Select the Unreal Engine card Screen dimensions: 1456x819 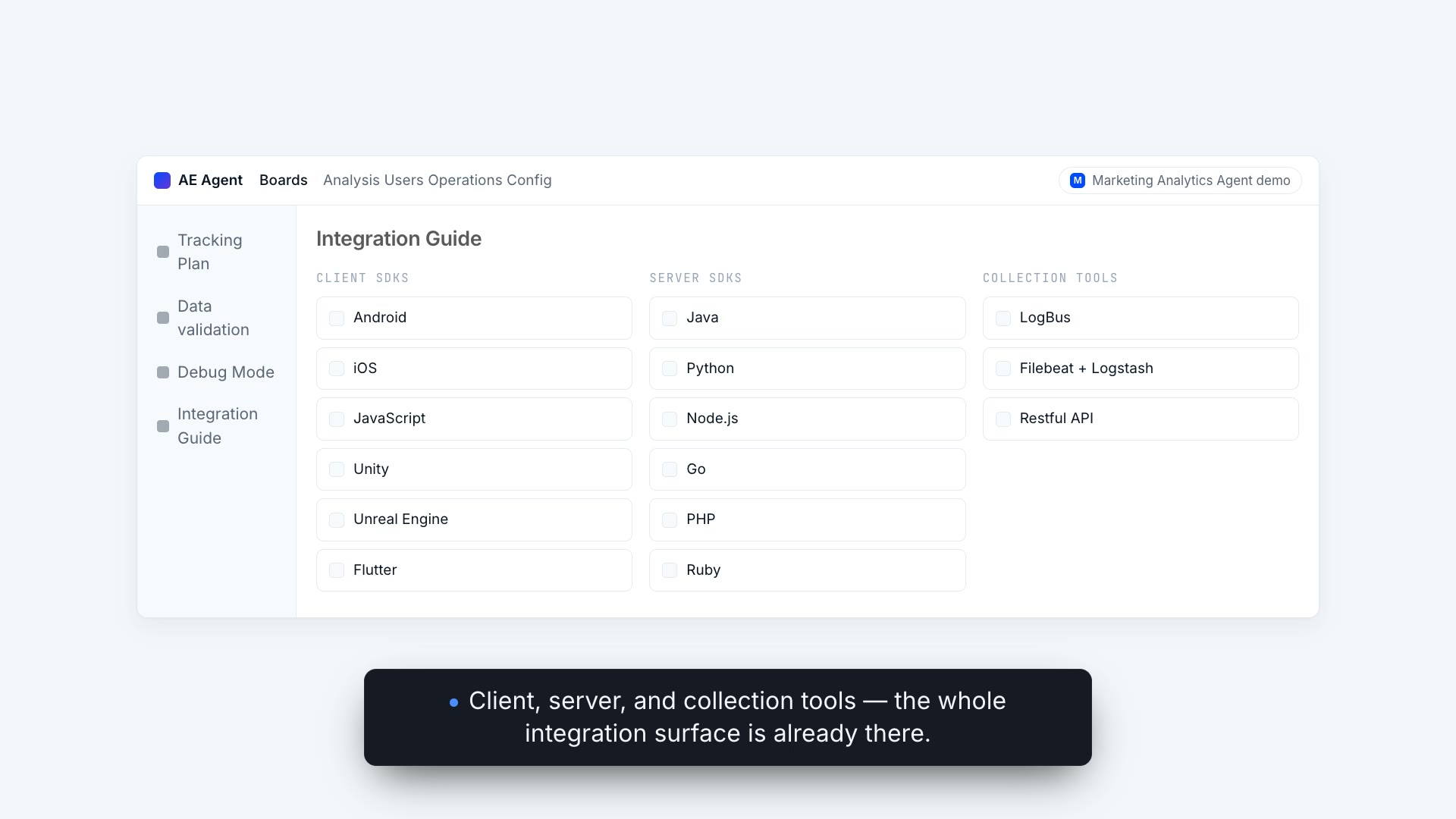click(474, 519)
